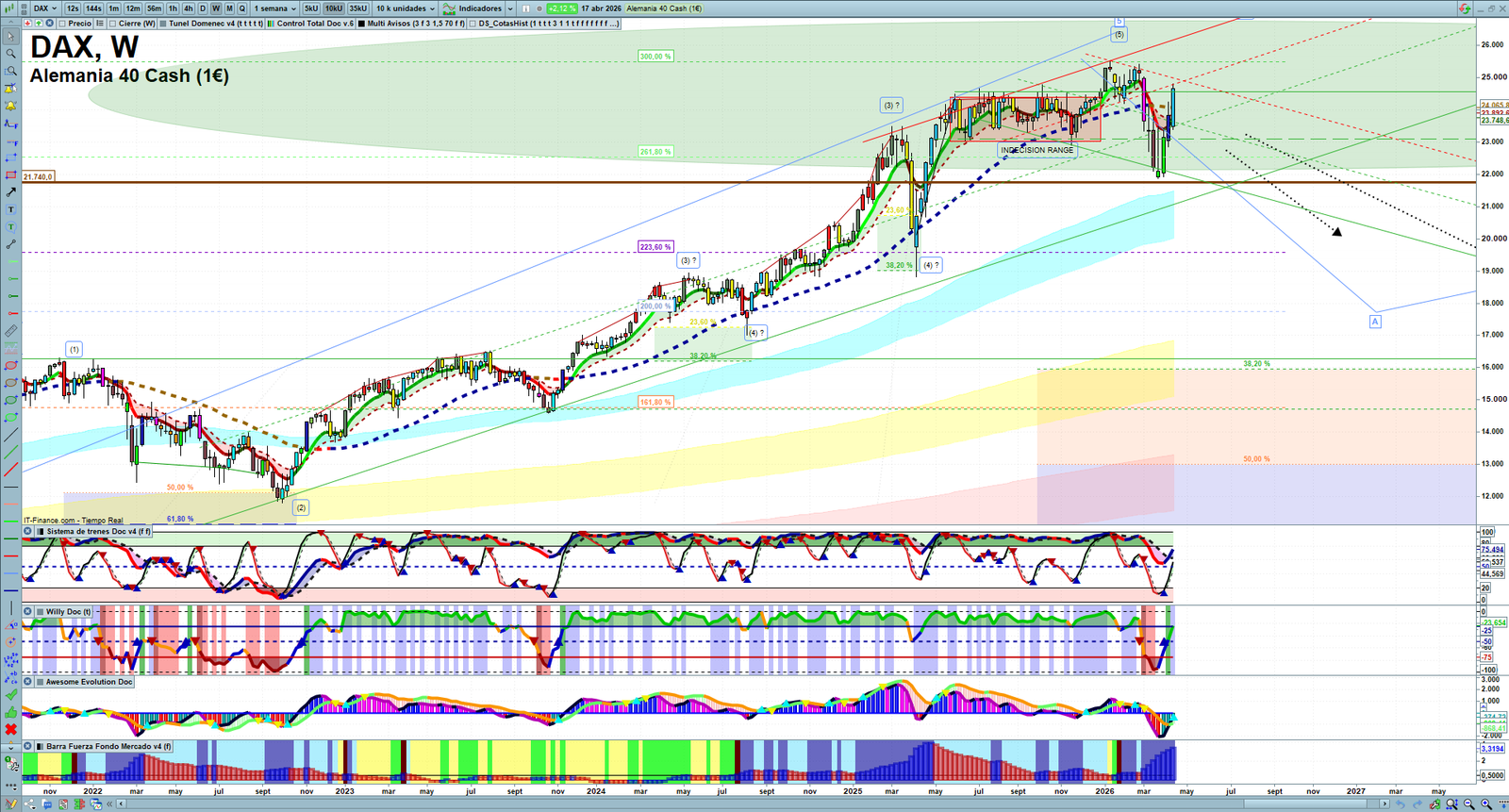Image resolution: width=1509 pixels, height=812 pixels.
Task: Switch to the 4h timeframe
Action: (x=188, y=8)
